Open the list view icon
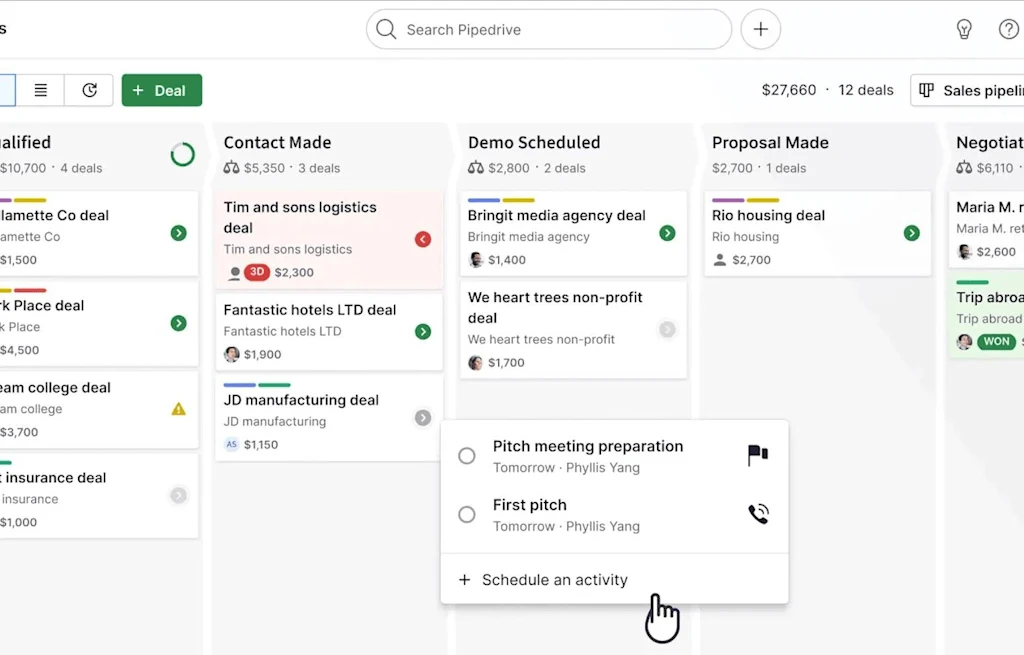1024x655 pixels. (40, 89)
